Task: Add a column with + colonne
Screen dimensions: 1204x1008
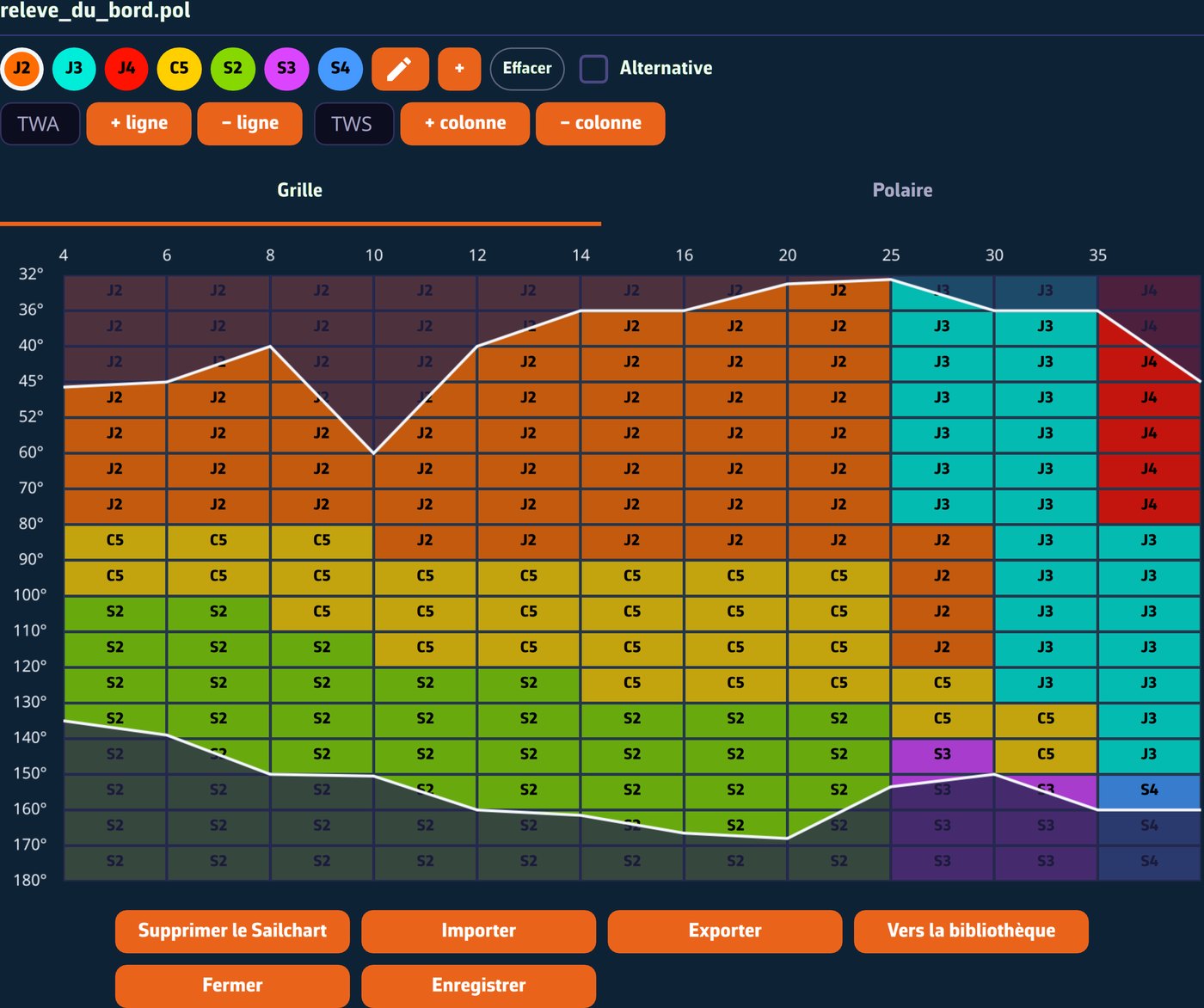Action: click(465, 124)
